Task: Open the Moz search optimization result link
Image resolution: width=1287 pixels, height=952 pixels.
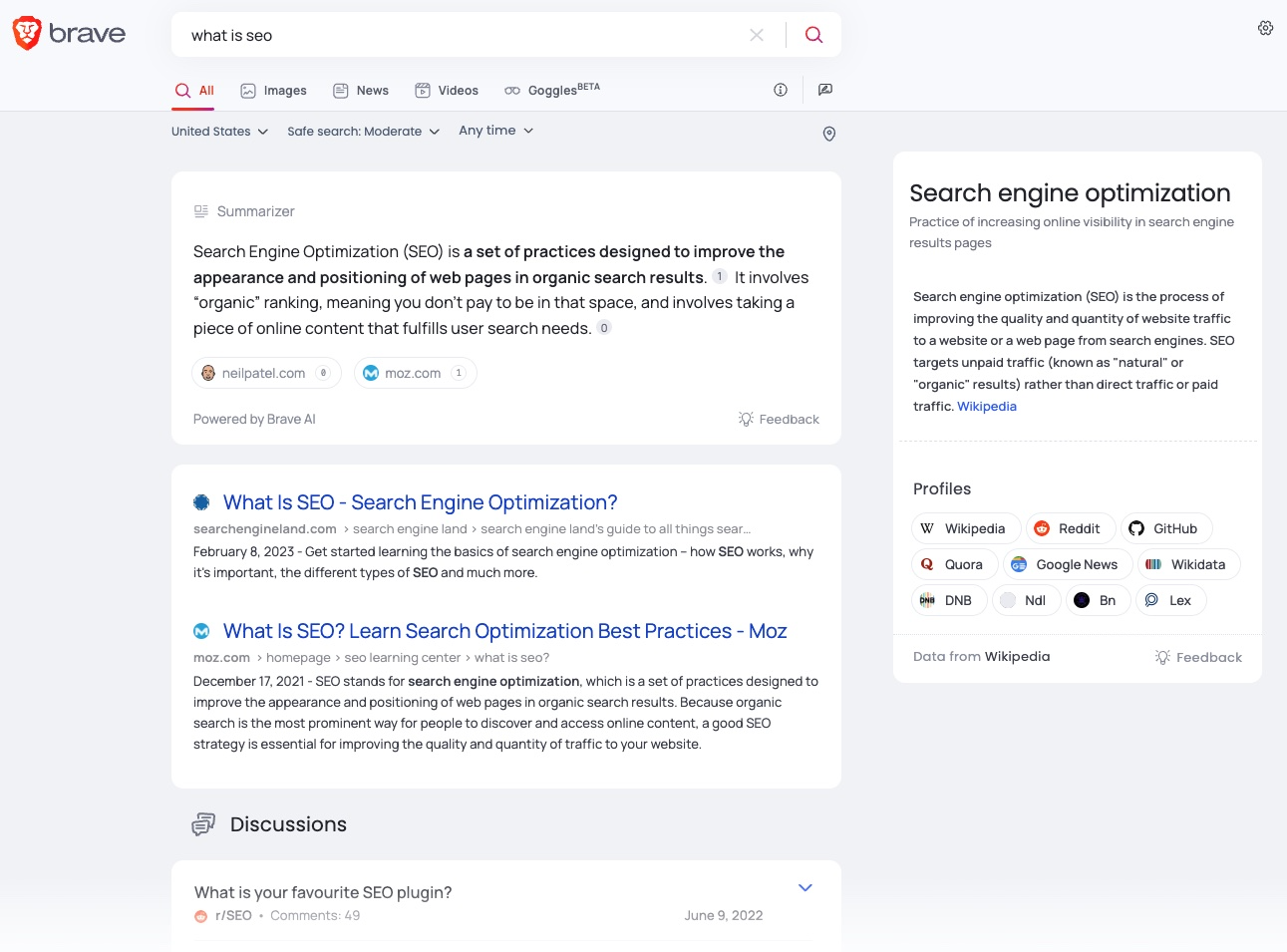Action: tap(504, 630)
